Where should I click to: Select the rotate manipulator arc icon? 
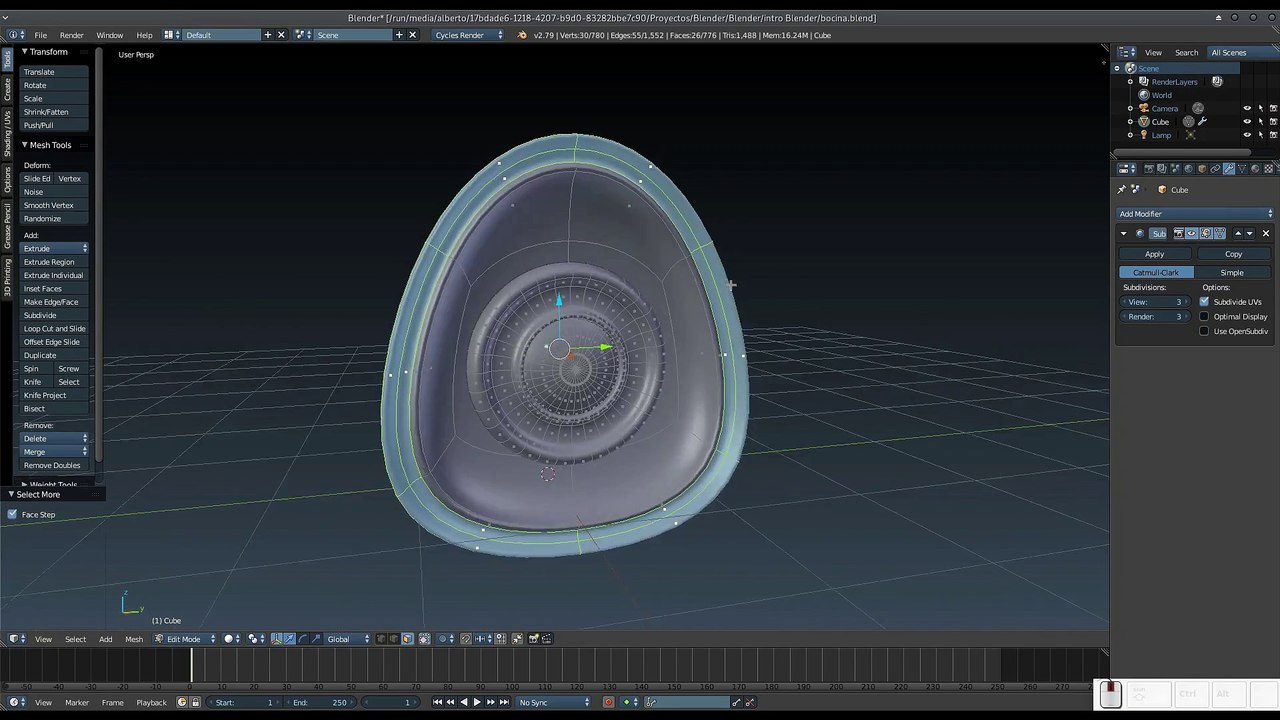pyautogui.click(x=303, y=639)
